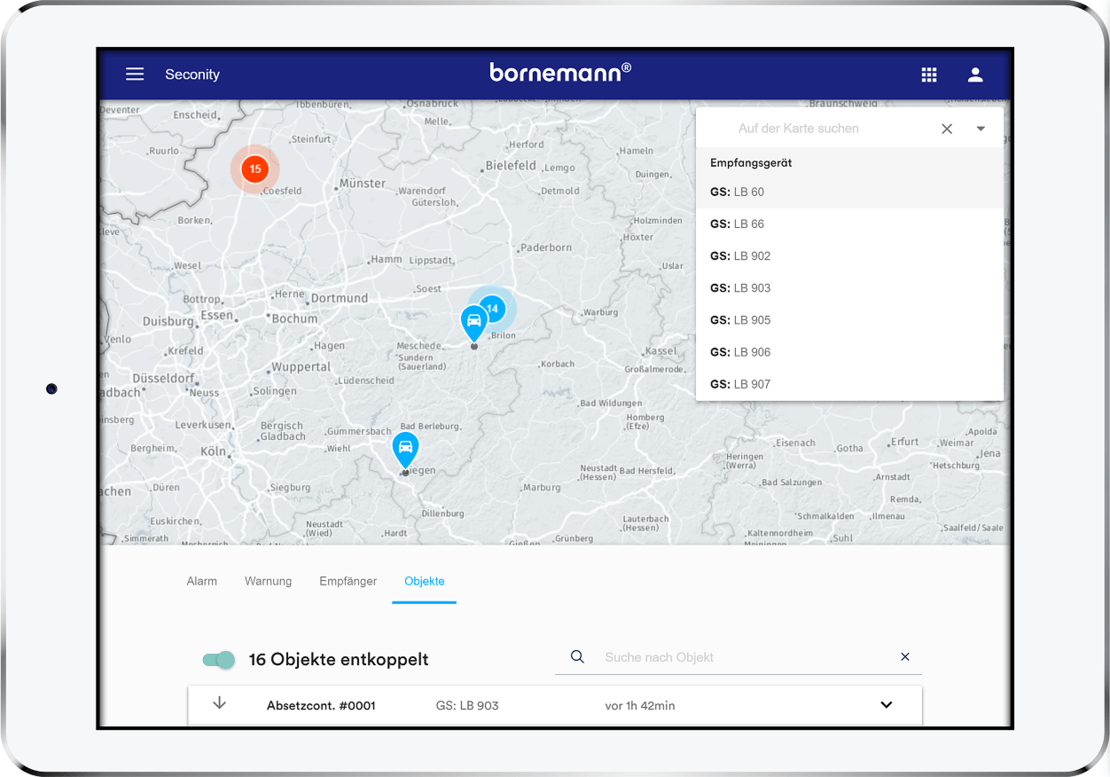
Task: Open the hamburger navigation menu
Action: coord(135,74)
